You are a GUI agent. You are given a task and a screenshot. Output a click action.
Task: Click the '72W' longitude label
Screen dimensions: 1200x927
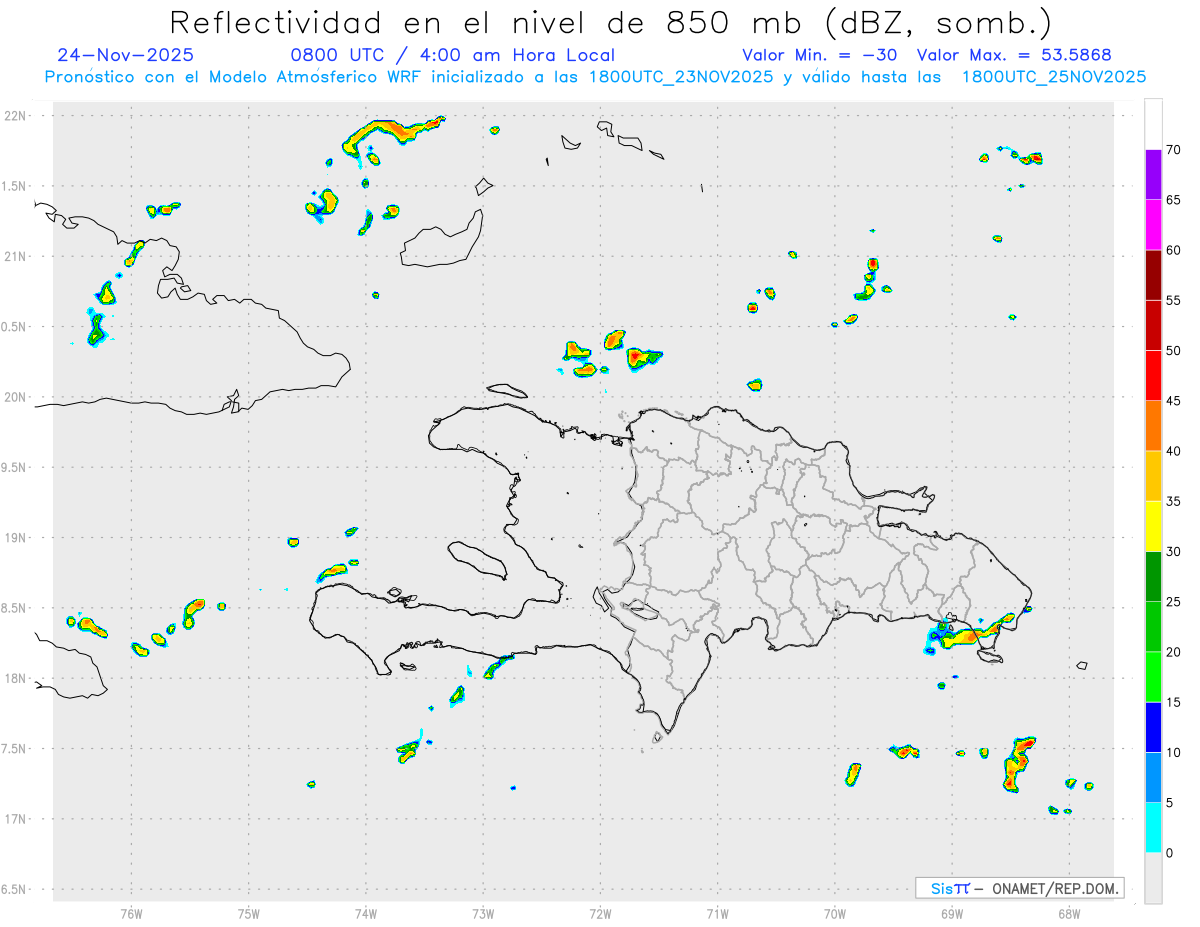600,913
